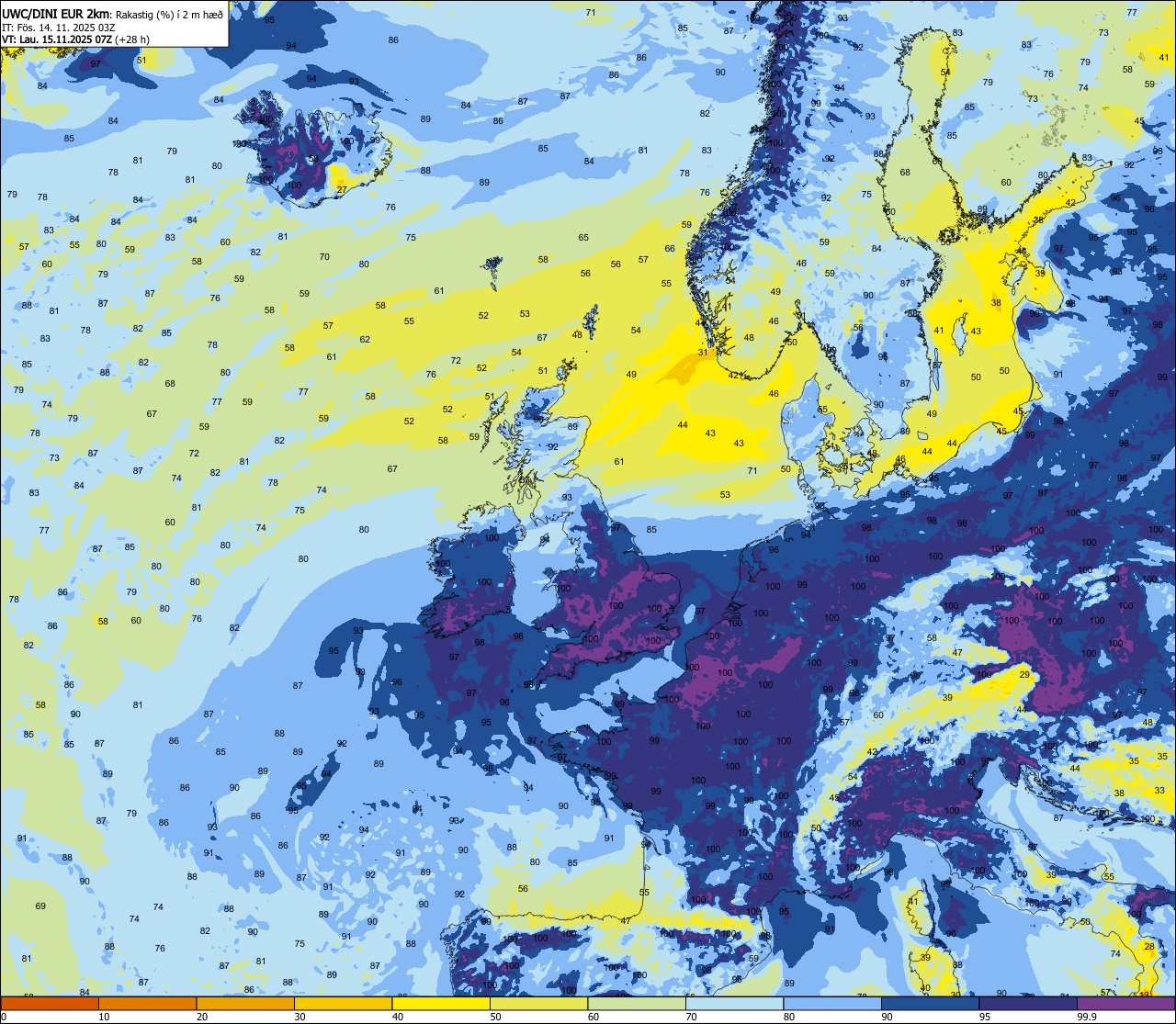Click the amber 30–40 percent legend swatch
1176x1024 pixels.
343,1003
